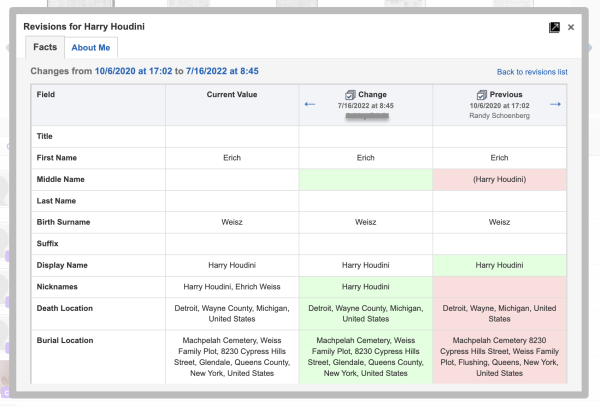Image resolution: width=600 pixels, height=407 pixels.
Task: Select the Revisions for Harry Houdini title
Action: pos(84,26)
